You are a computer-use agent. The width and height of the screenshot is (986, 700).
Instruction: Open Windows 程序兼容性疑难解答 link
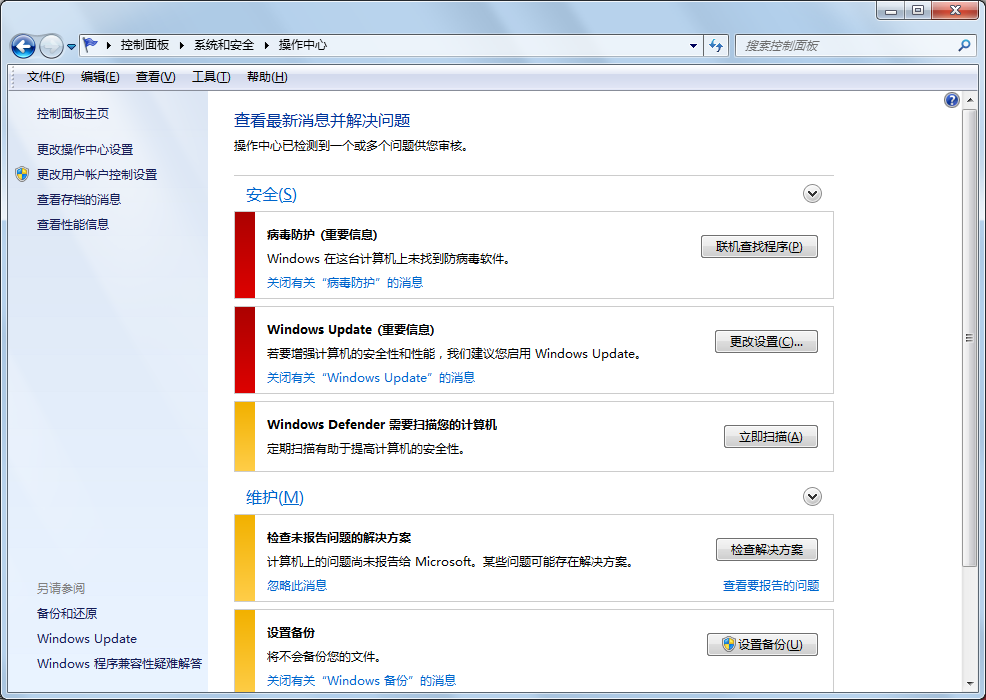119,664
